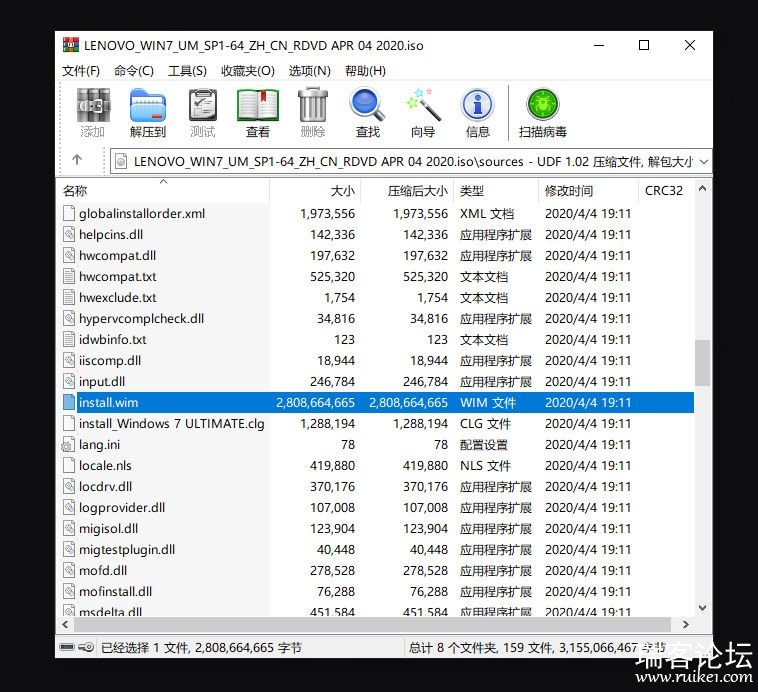Open the Help (帮助) menu

(x=365, y=71)
